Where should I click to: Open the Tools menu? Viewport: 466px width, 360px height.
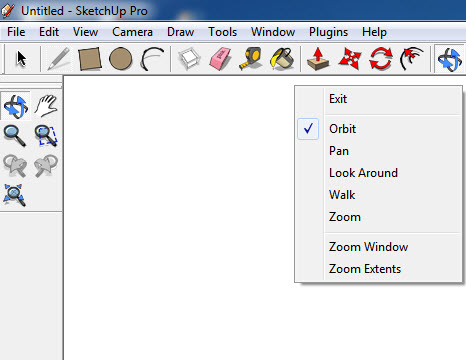[x=222, y=32]
